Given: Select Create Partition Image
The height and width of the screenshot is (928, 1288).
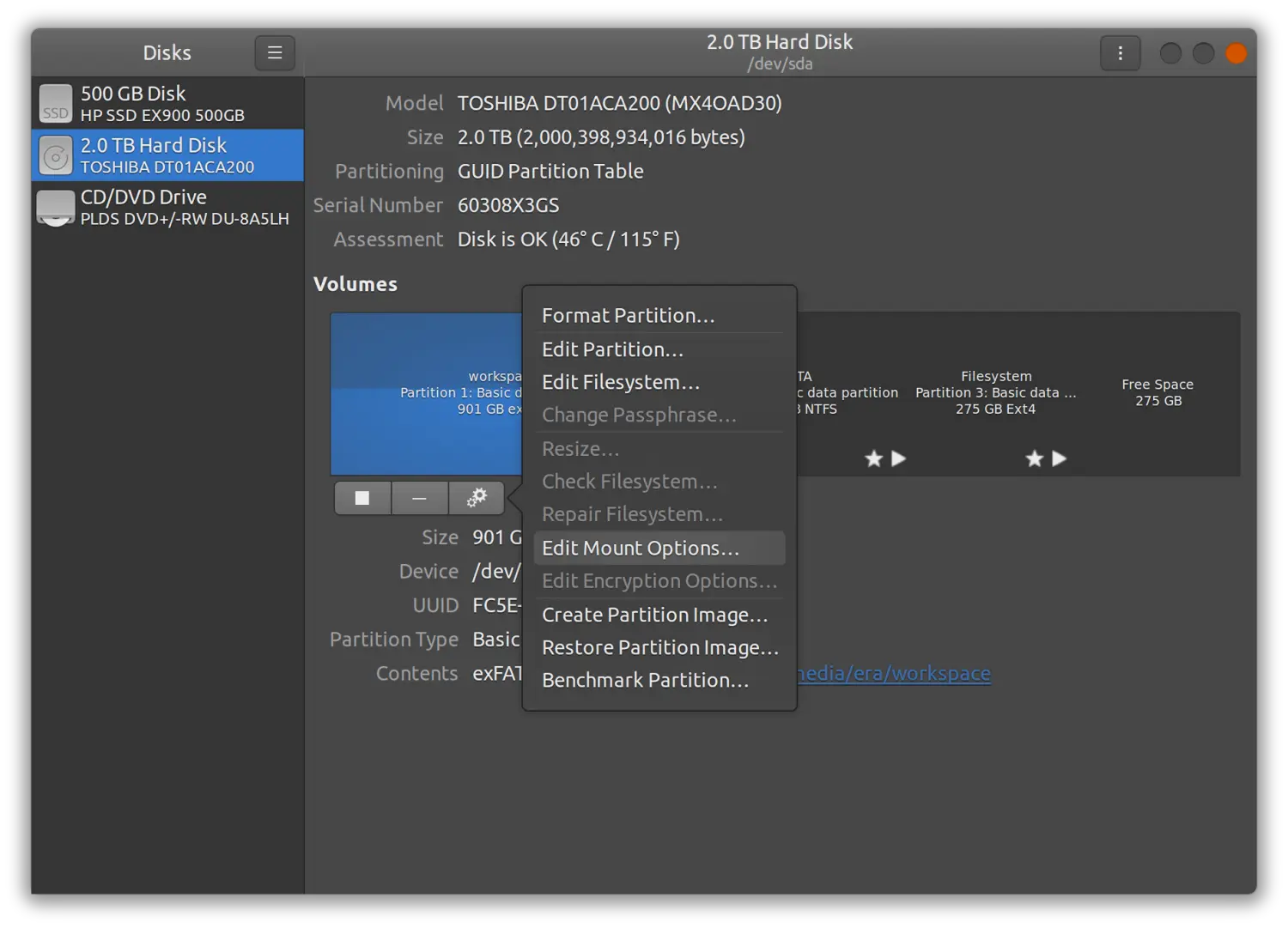Looking at the screenshot, I should [654, 615].
